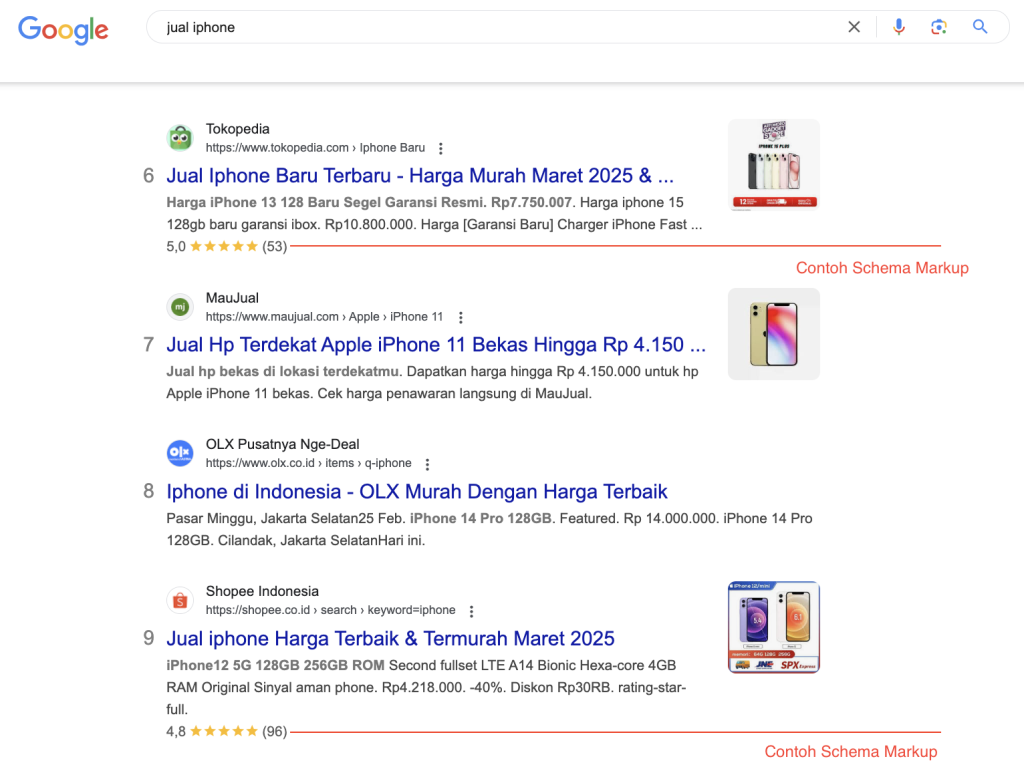Open more options for the Tokopedia result
Viewport: 1024px width, 775px height.
(x=441, y=149)
